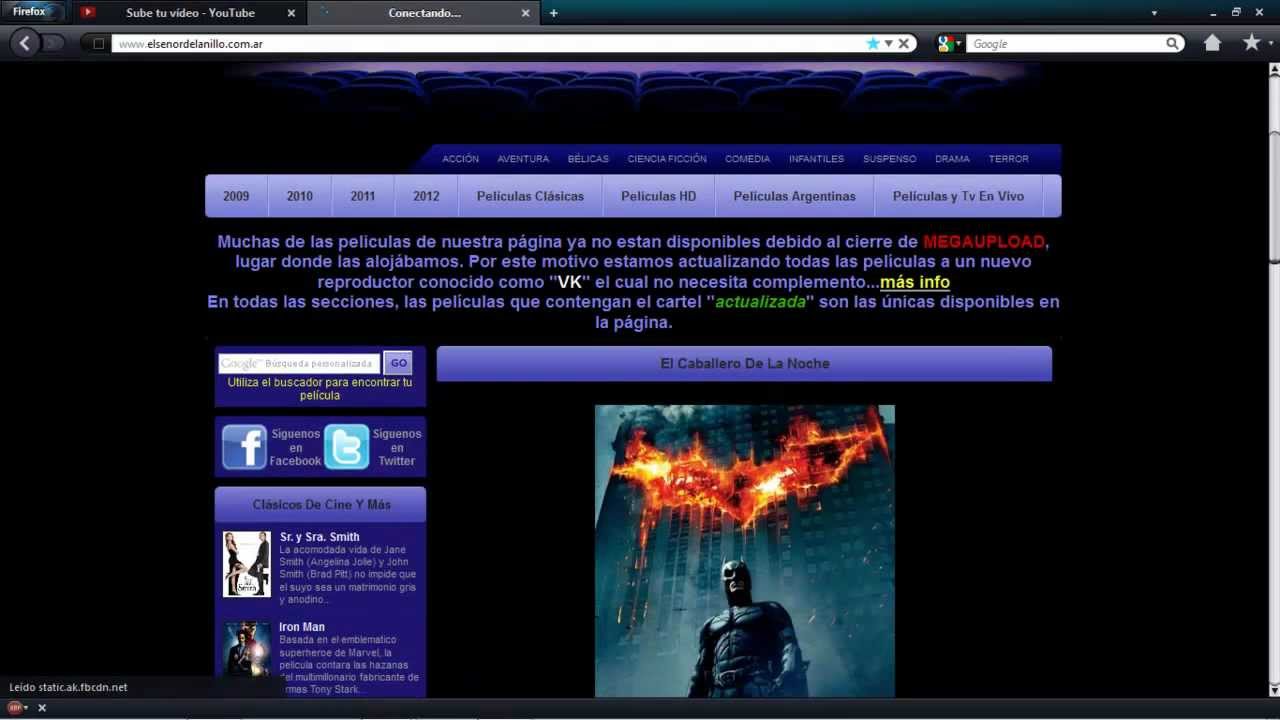Screen dimensions: 1280x720
Task: Open the INFANTILES genre link
Action: (x=816, y=159)
